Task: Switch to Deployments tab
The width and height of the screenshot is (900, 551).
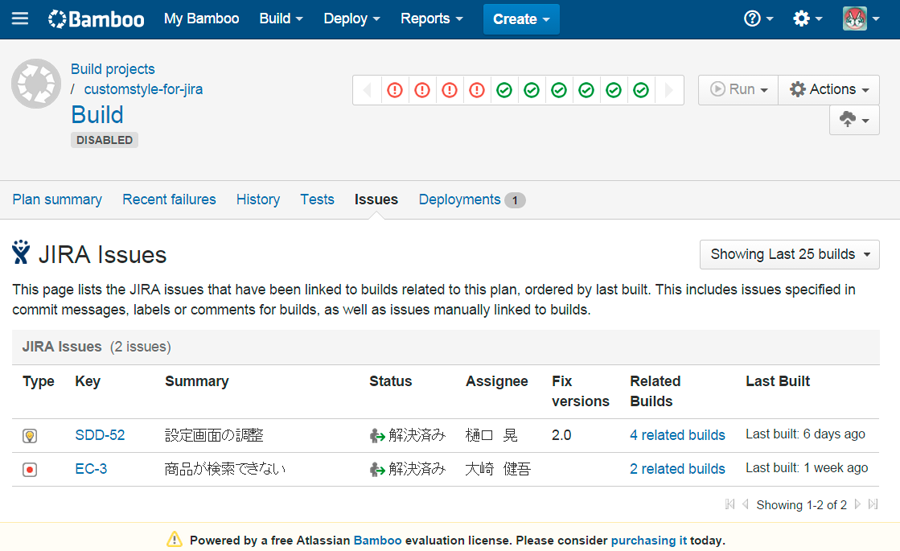Action: point(460,200)
